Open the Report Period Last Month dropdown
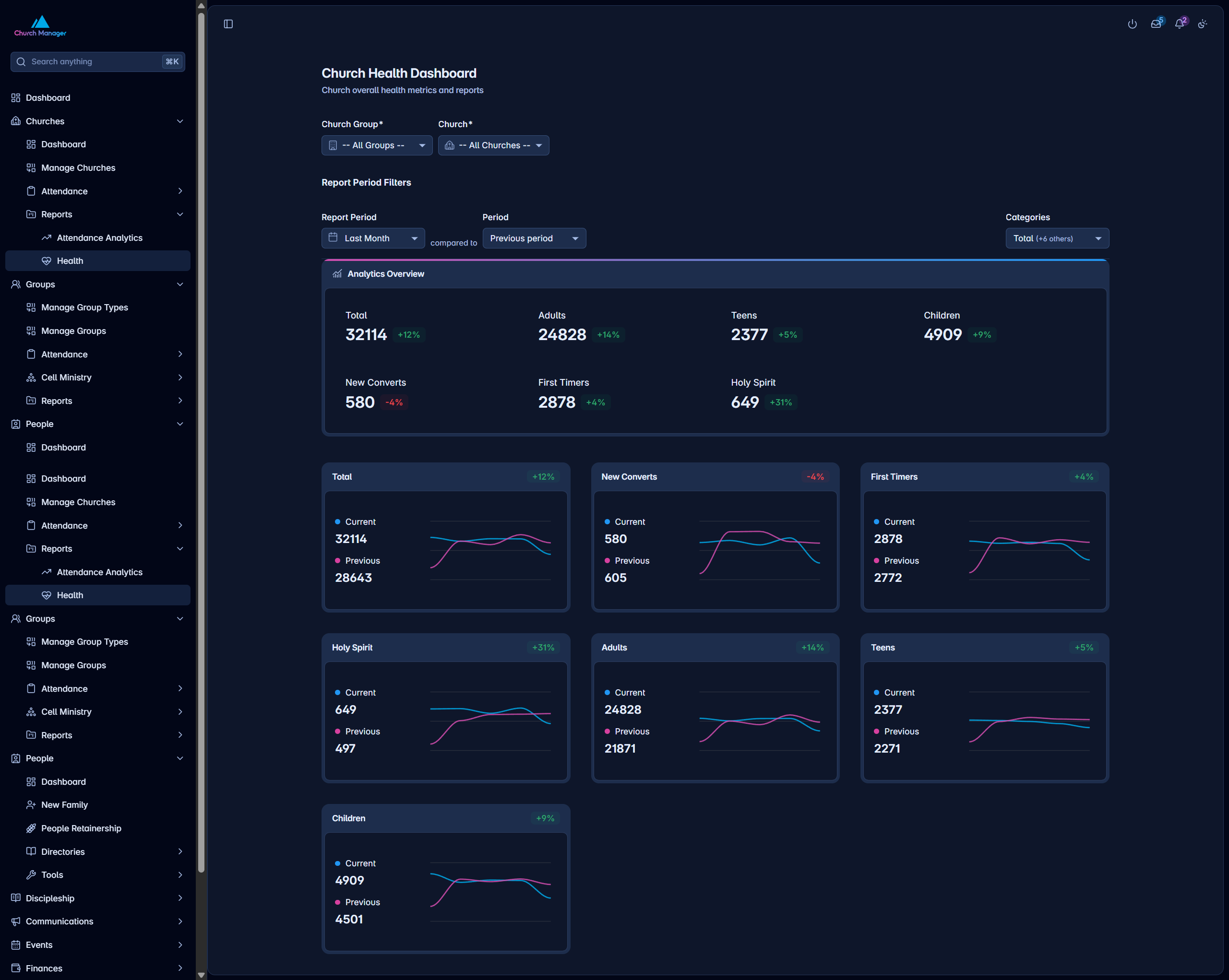The height and width of the screenshot is (980, 1229). click(x=373, y=238)
